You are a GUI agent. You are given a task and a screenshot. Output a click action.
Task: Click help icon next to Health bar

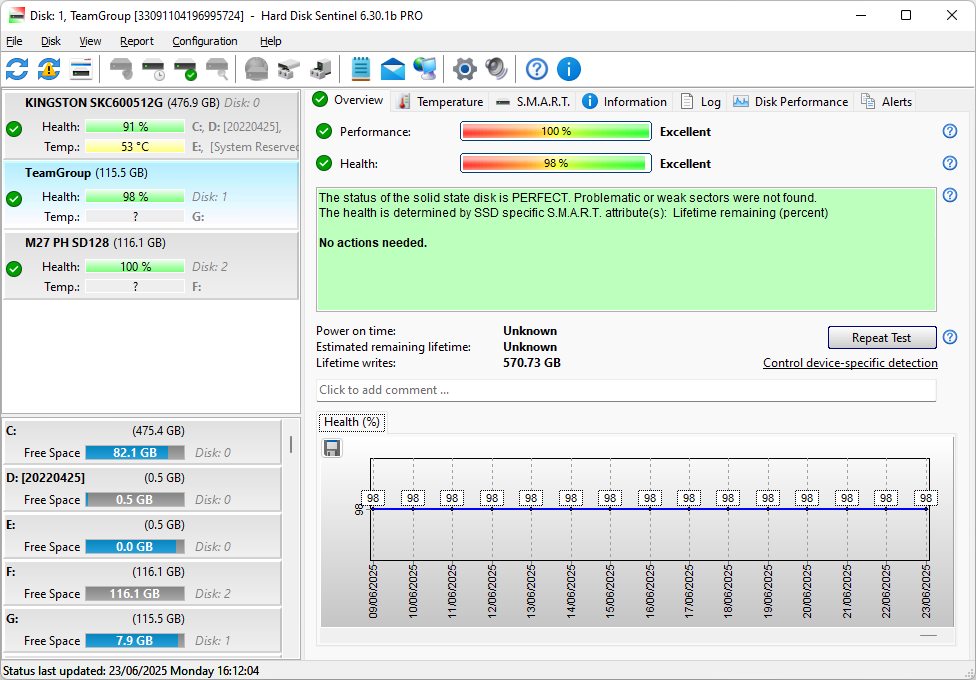[x=950, y=163]
